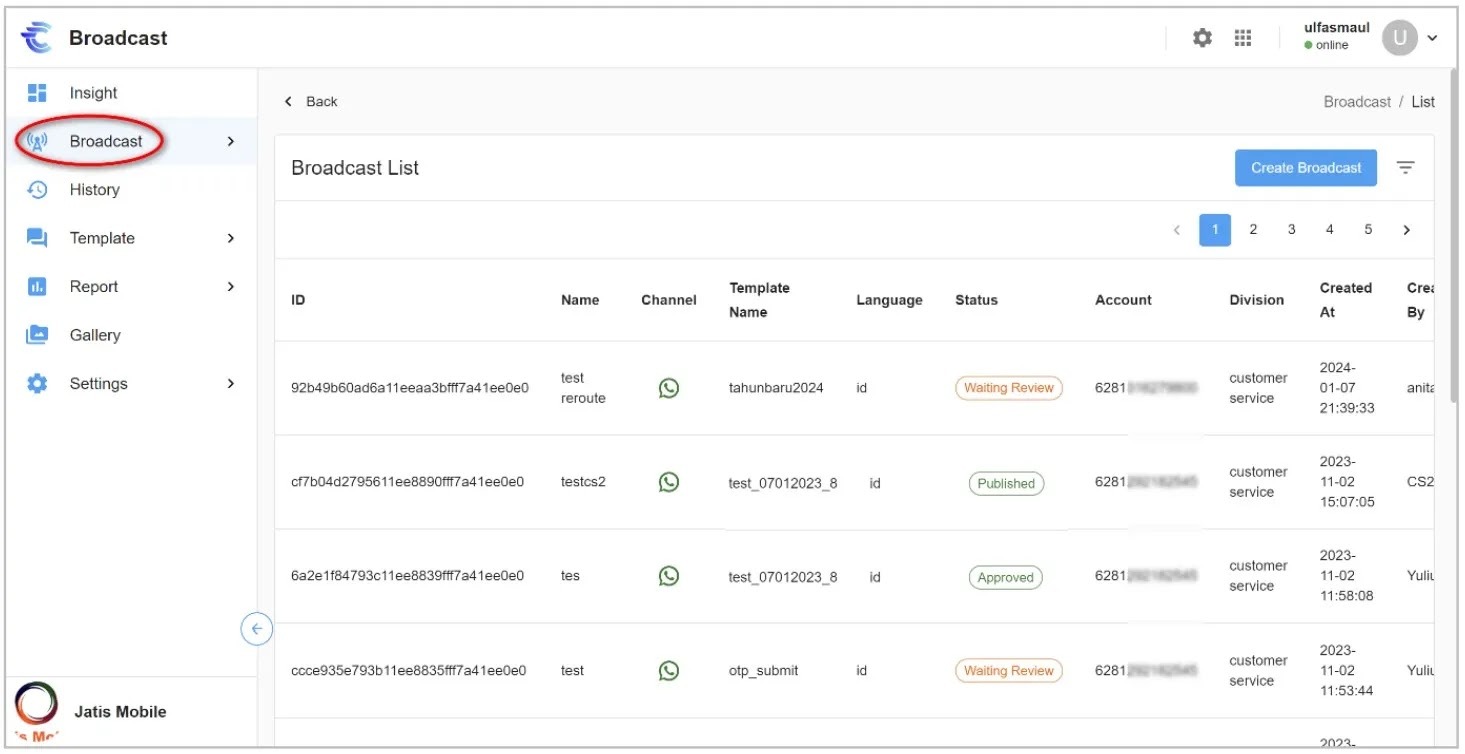This screenshot has width=1465, height=754.
Task: Click the filter icon beside Create Broadcast
Action: pos(1406,168)
